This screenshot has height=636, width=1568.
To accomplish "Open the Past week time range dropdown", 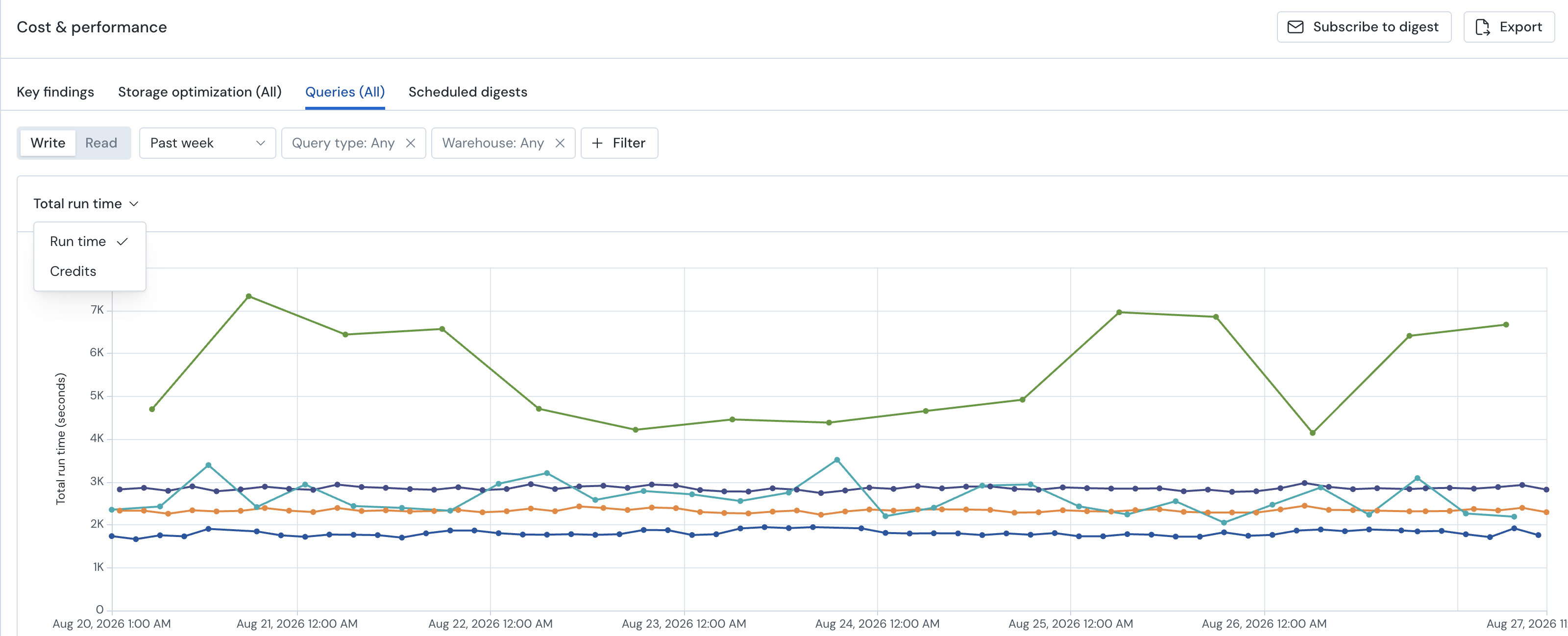I will 208,143.
